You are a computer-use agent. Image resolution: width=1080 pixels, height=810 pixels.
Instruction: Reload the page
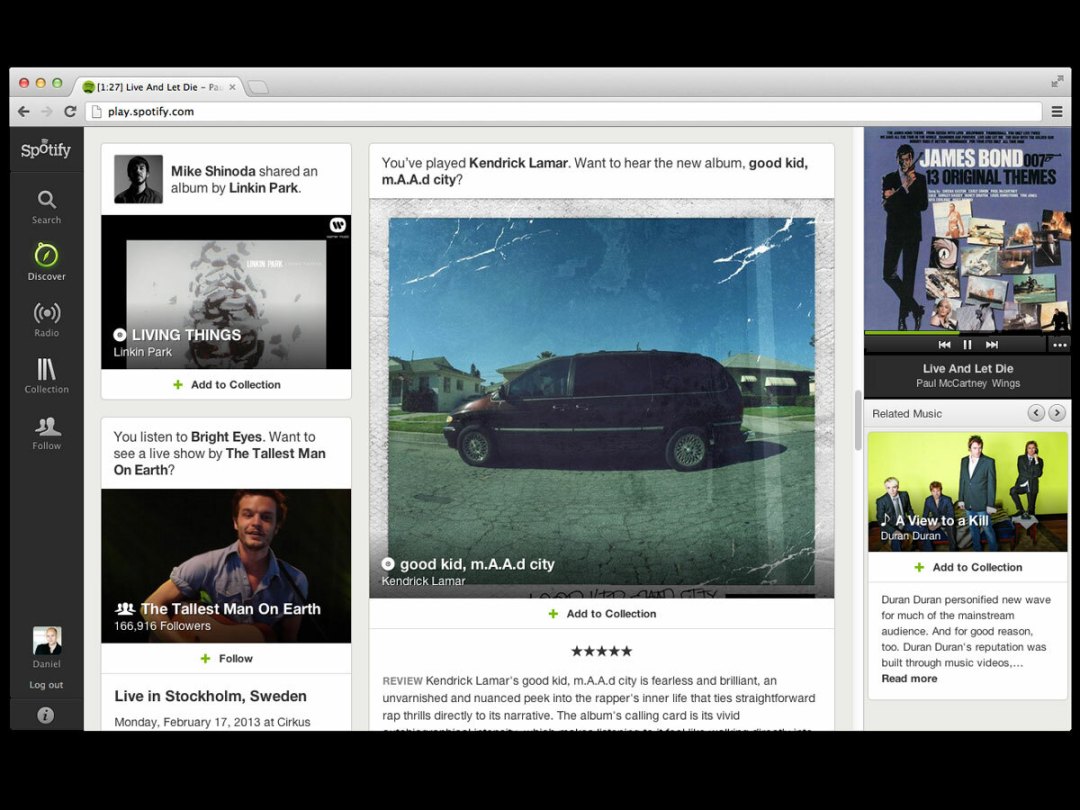(x=70, y=112)
